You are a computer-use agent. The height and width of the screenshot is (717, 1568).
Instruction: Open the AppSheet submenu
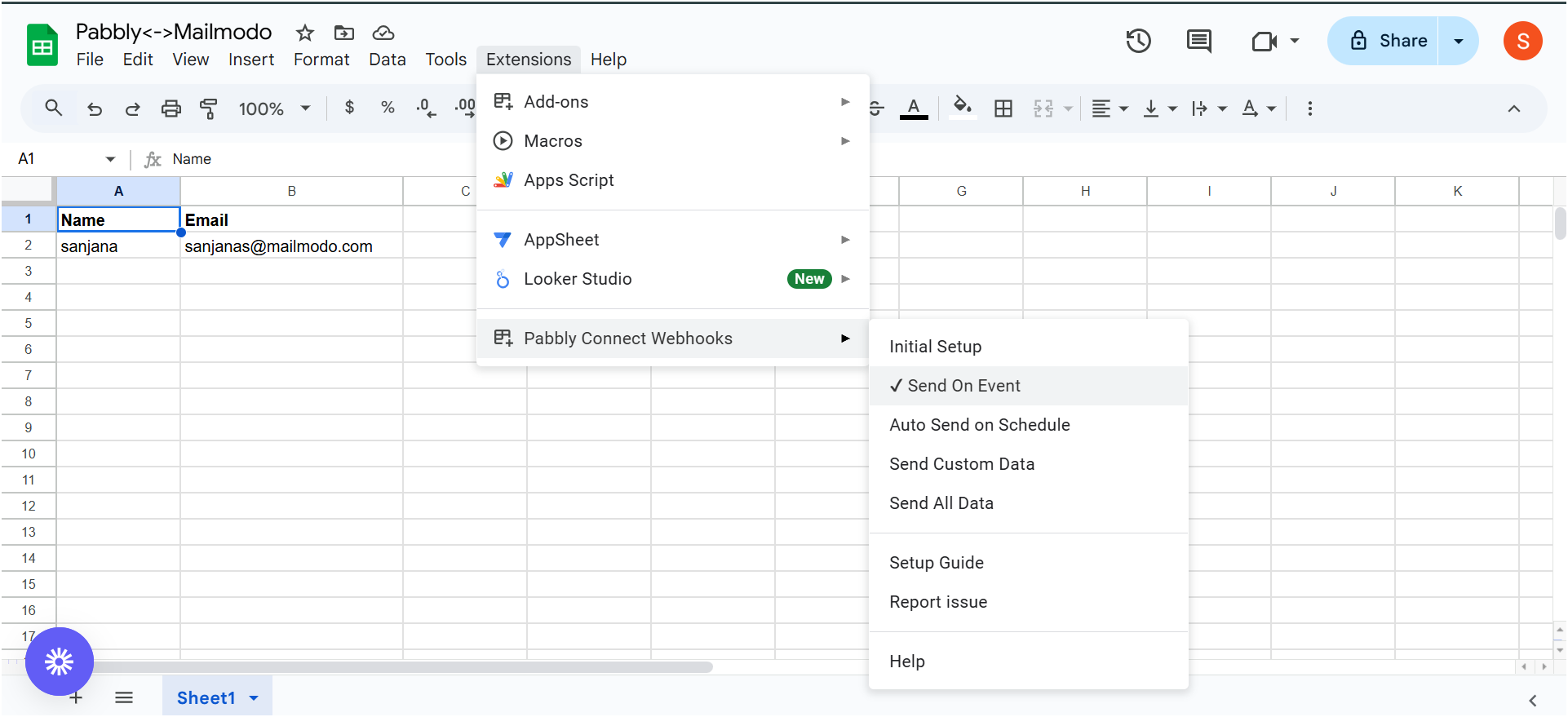tap(672, 240)
